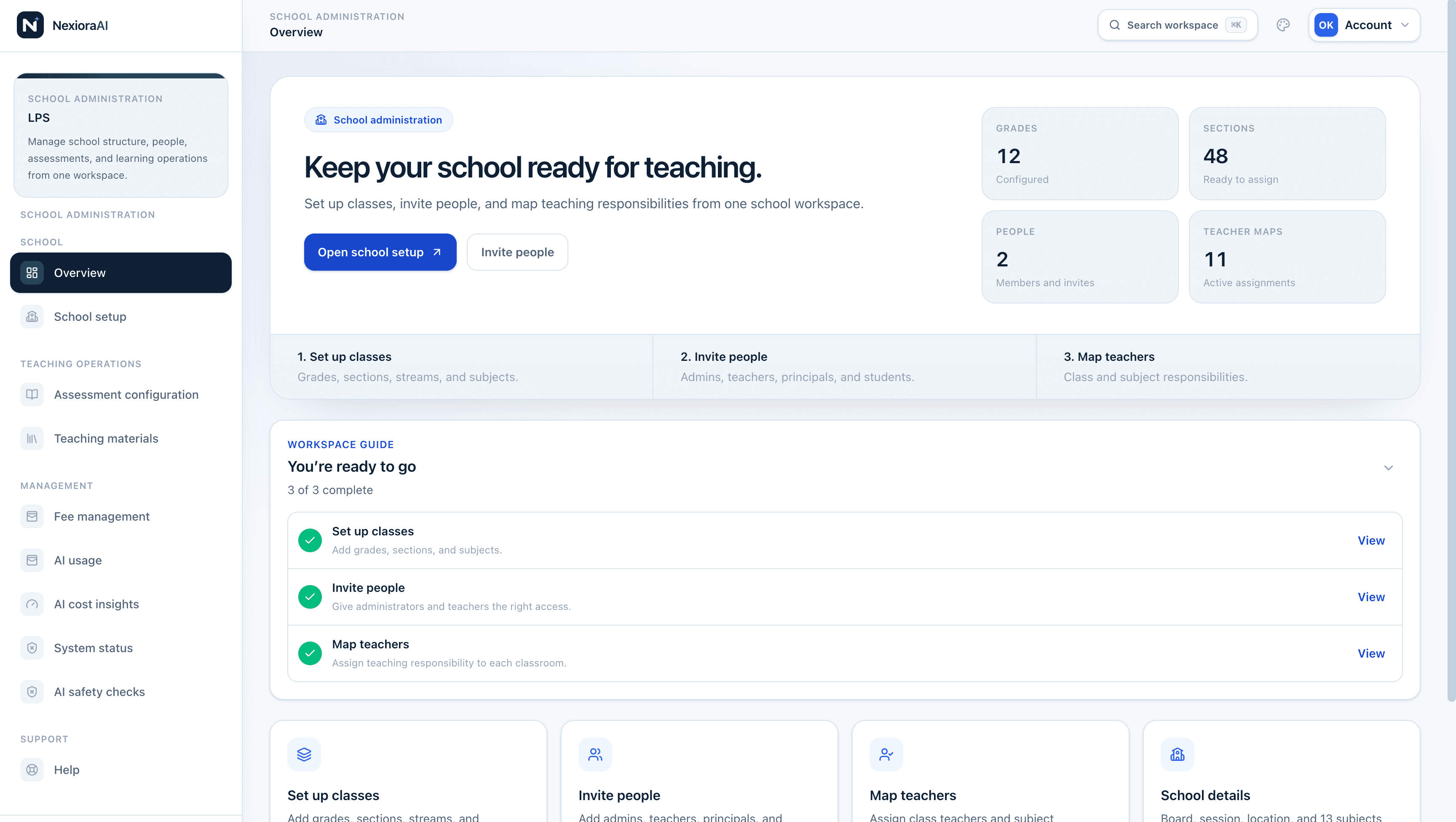Click the Assessment configuration book icon
This screenshot has height=822, width=1456.
coord(32,394)
